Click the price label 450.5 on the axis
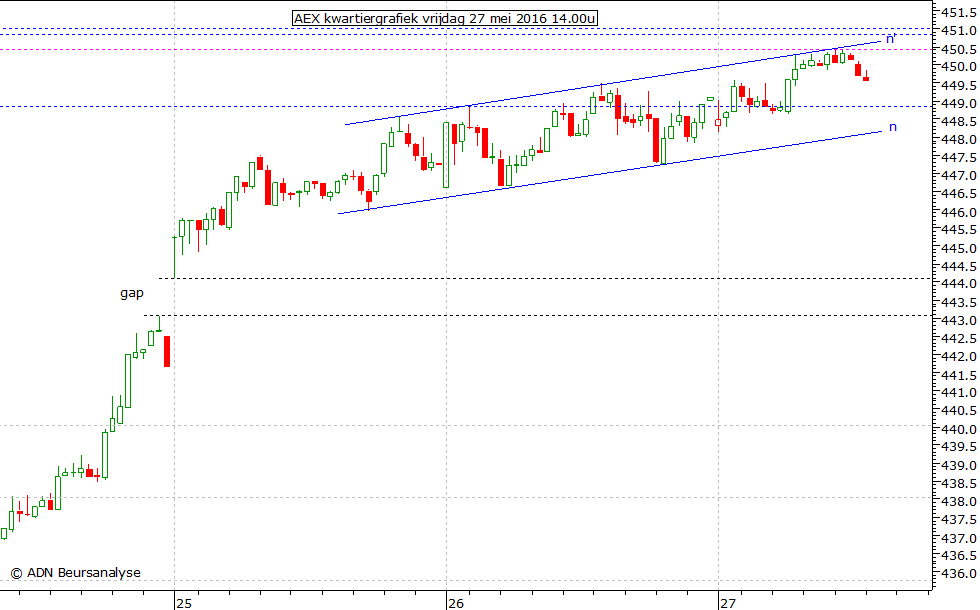Viewport: 980px width, 610px height. [x=960, y=49]
